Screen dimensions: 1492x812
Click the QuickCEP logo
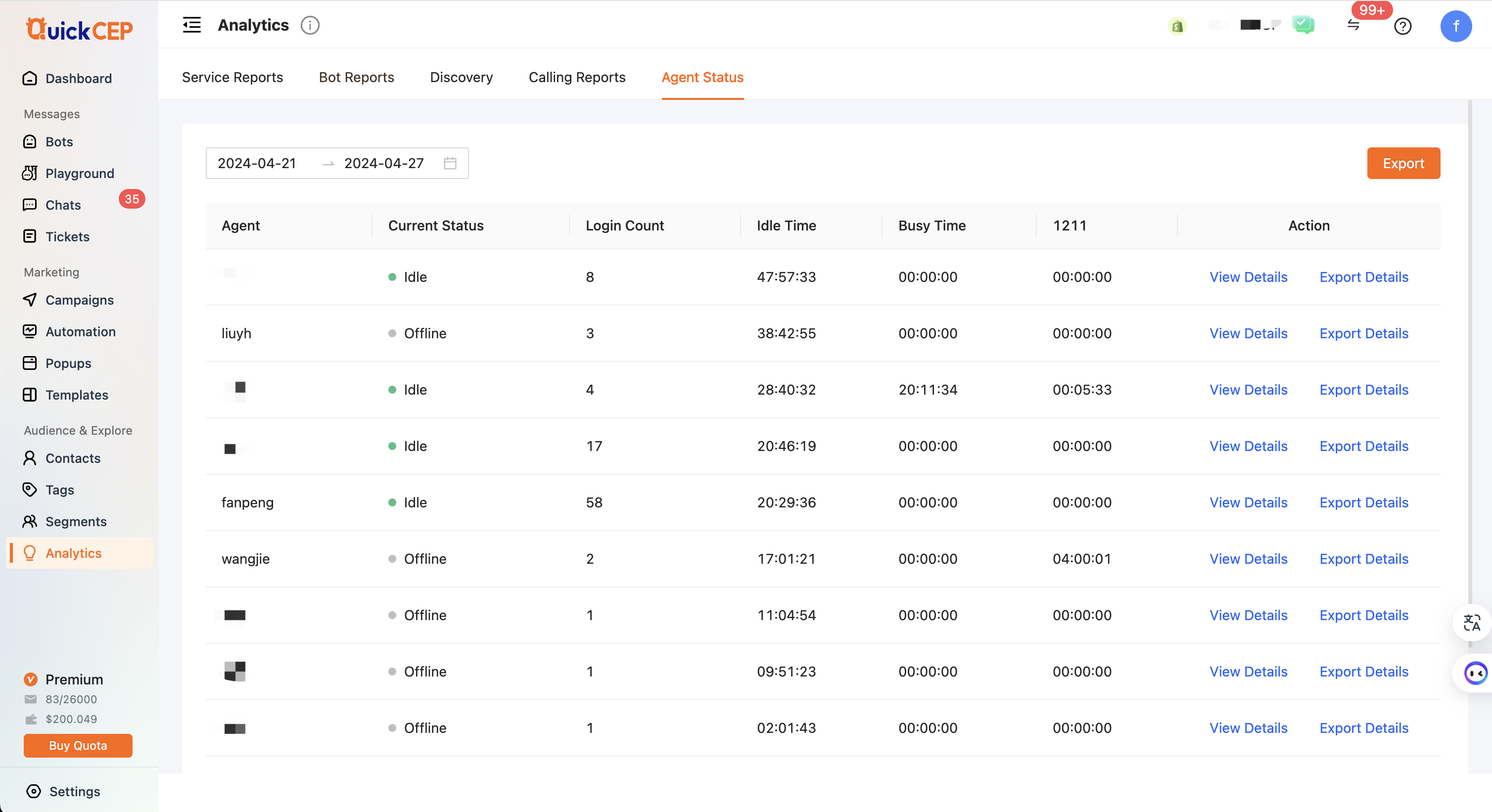pos(79,29)
